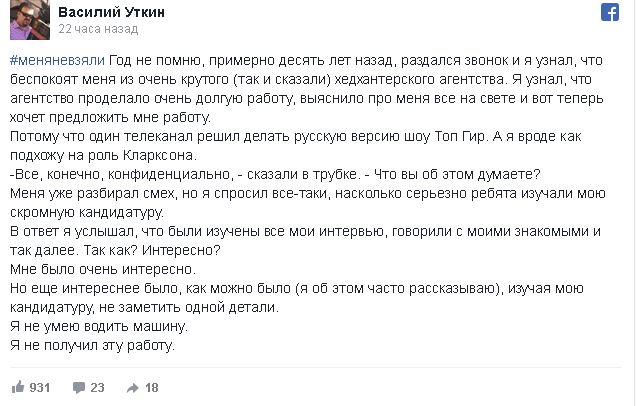
Task: Click the "22 часа назад" timestamp
Action: (x=96, y=30)
